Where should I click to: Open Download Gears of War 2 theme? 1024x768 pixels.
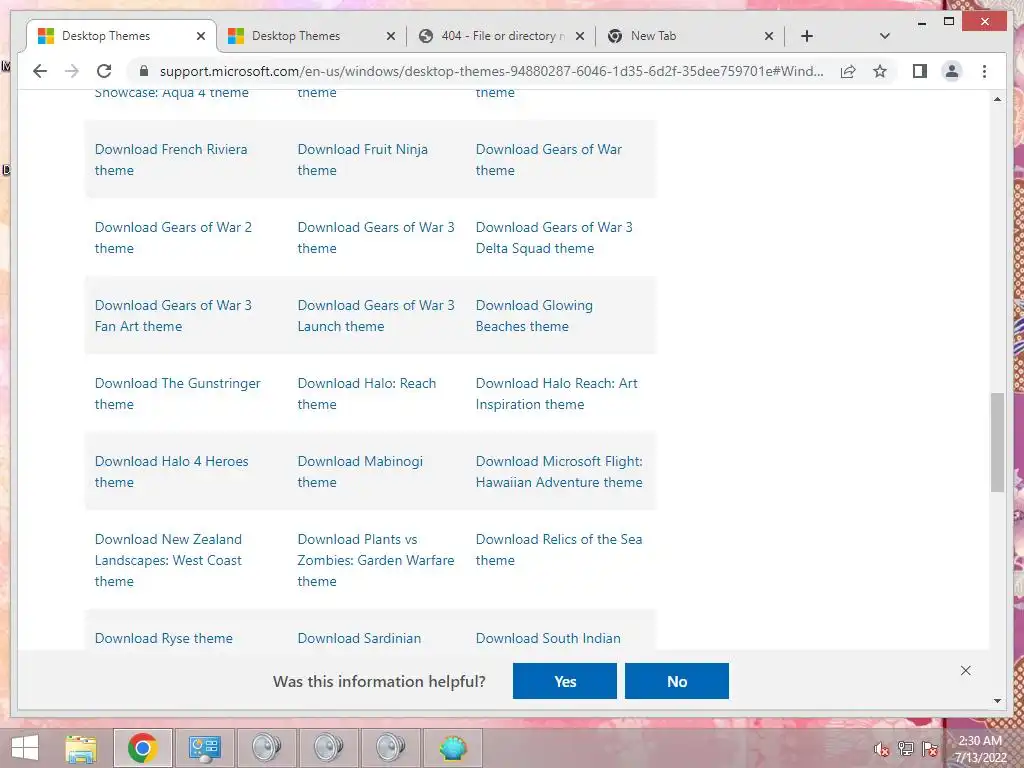(x=173, y=238)
